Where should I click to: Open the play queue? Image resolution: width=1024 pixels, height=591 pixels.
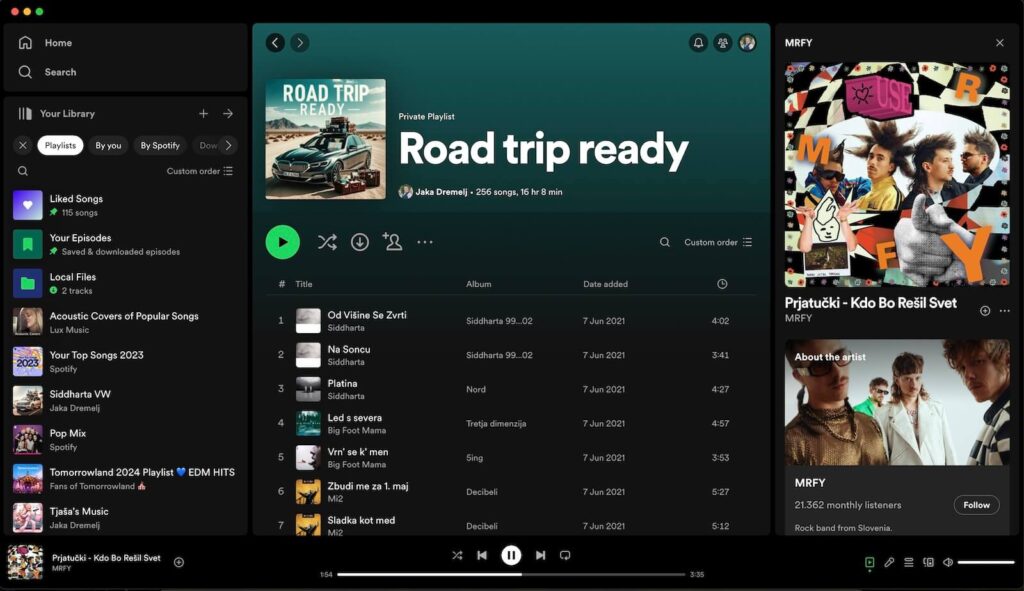(908, 562)
